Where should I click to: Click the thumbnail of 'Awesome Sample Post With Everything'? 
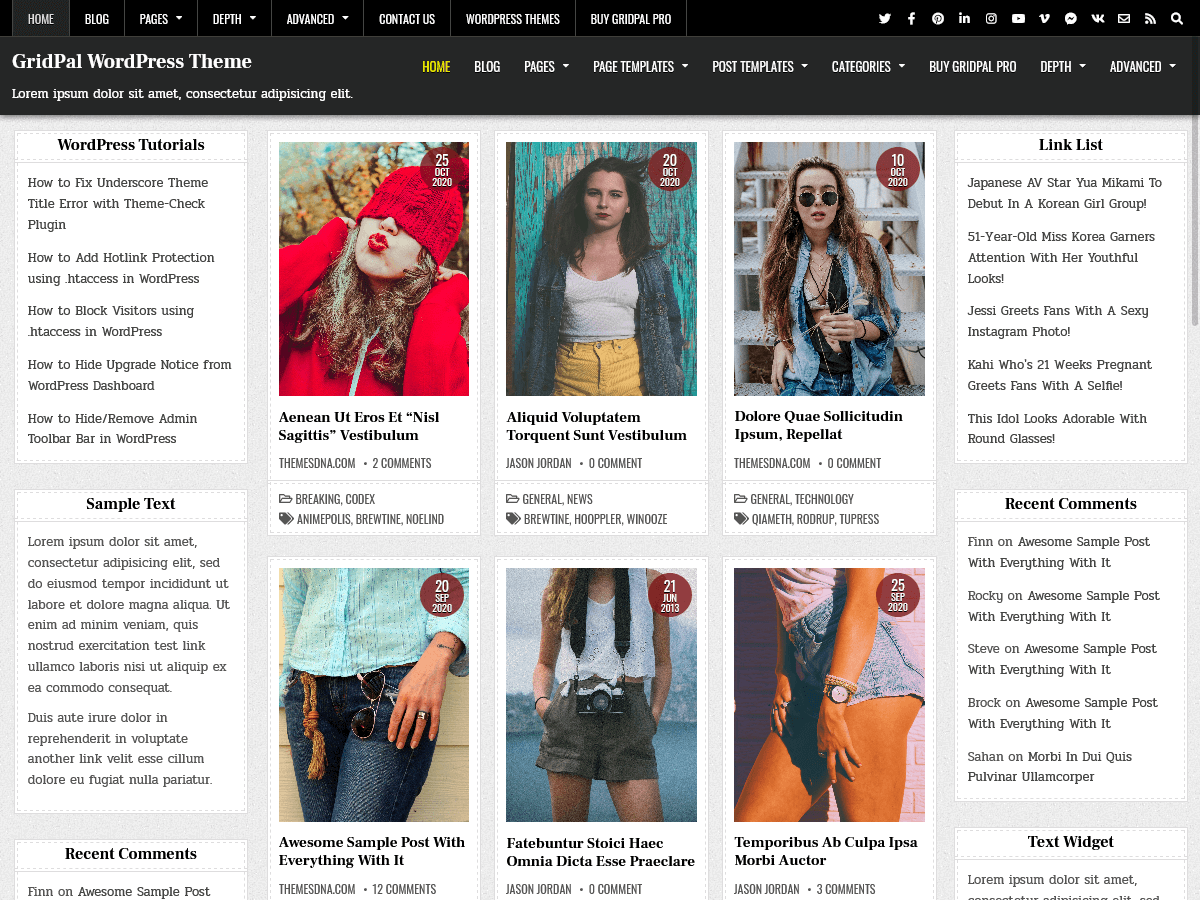click(x=373, y=693)
